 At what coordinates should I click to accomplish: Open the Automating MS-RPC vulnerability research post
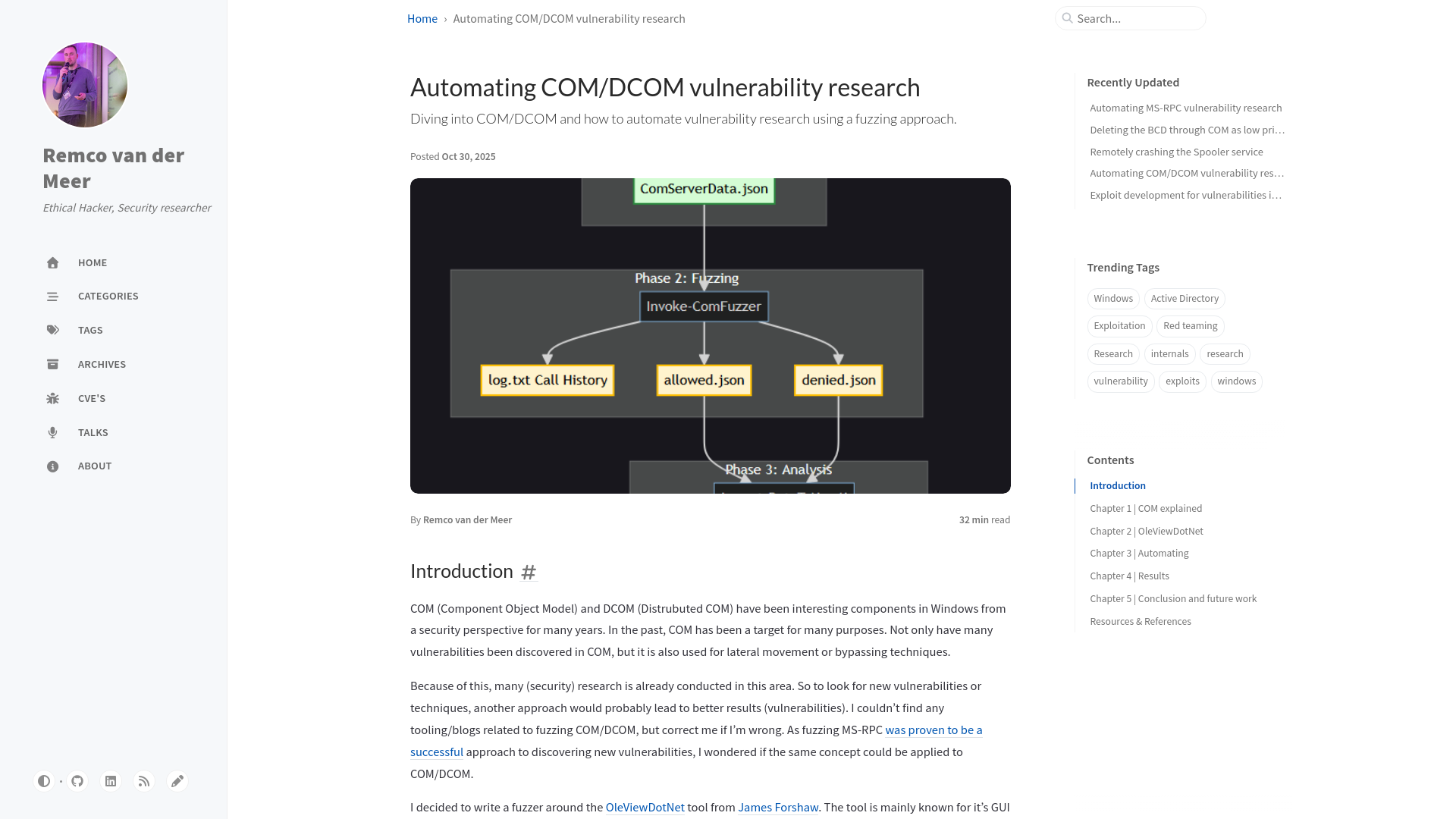tap(1185, 107)
